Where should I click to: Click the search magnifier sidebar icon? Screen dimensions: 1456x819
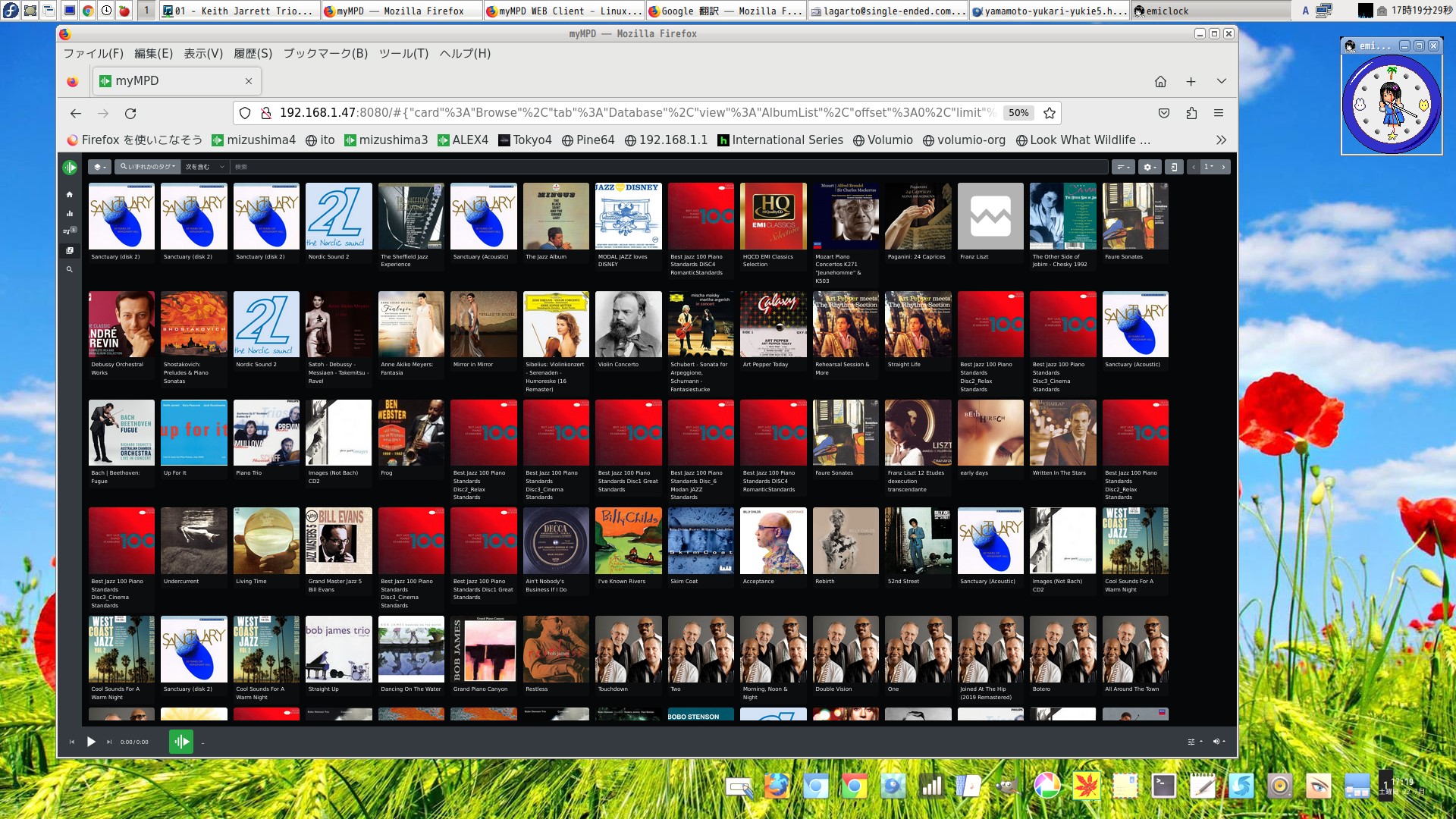pos(70,269)
